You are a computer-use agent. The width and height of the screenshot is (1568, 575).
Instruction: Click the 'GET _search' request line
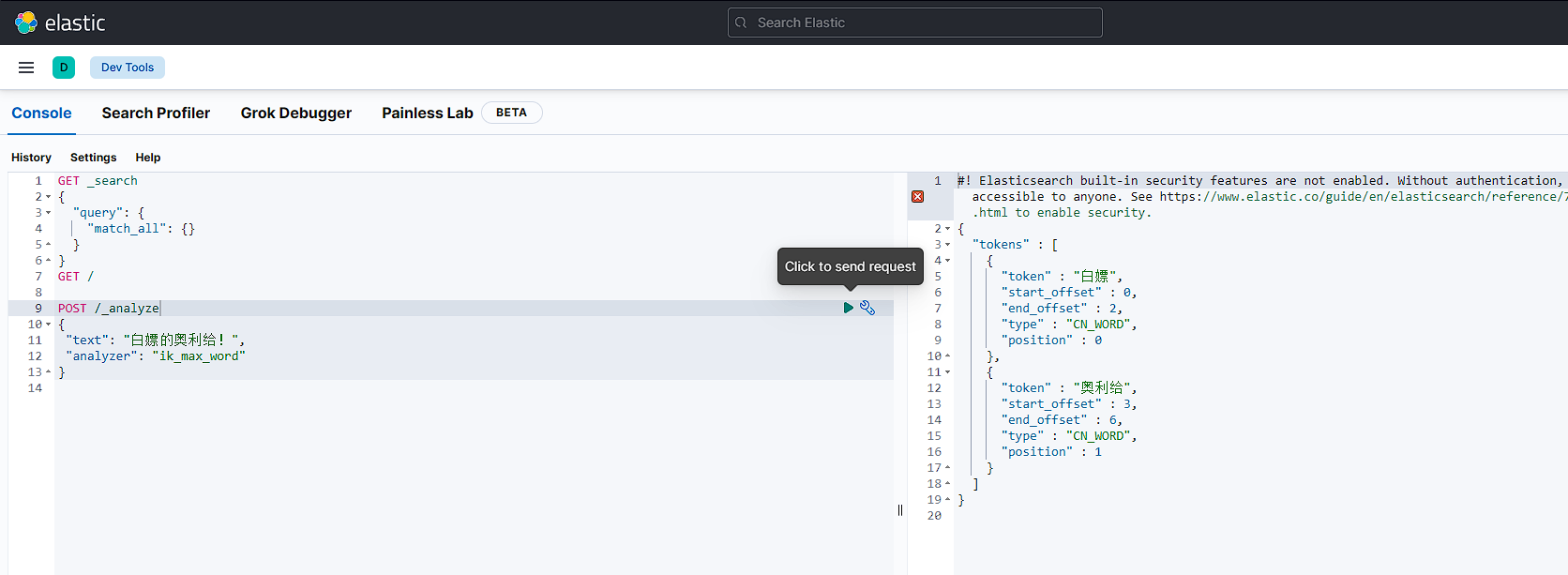[98, 181]
